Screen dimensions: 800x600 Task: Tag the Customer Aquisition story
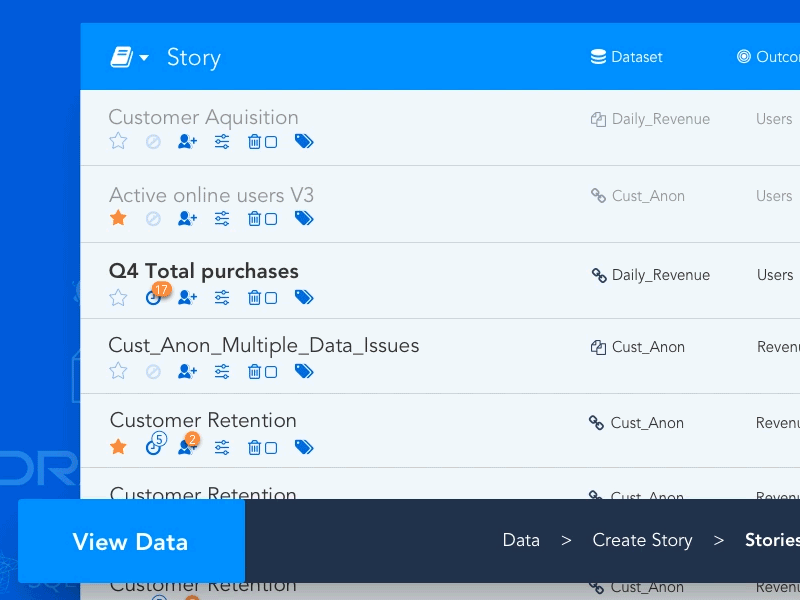304,141
